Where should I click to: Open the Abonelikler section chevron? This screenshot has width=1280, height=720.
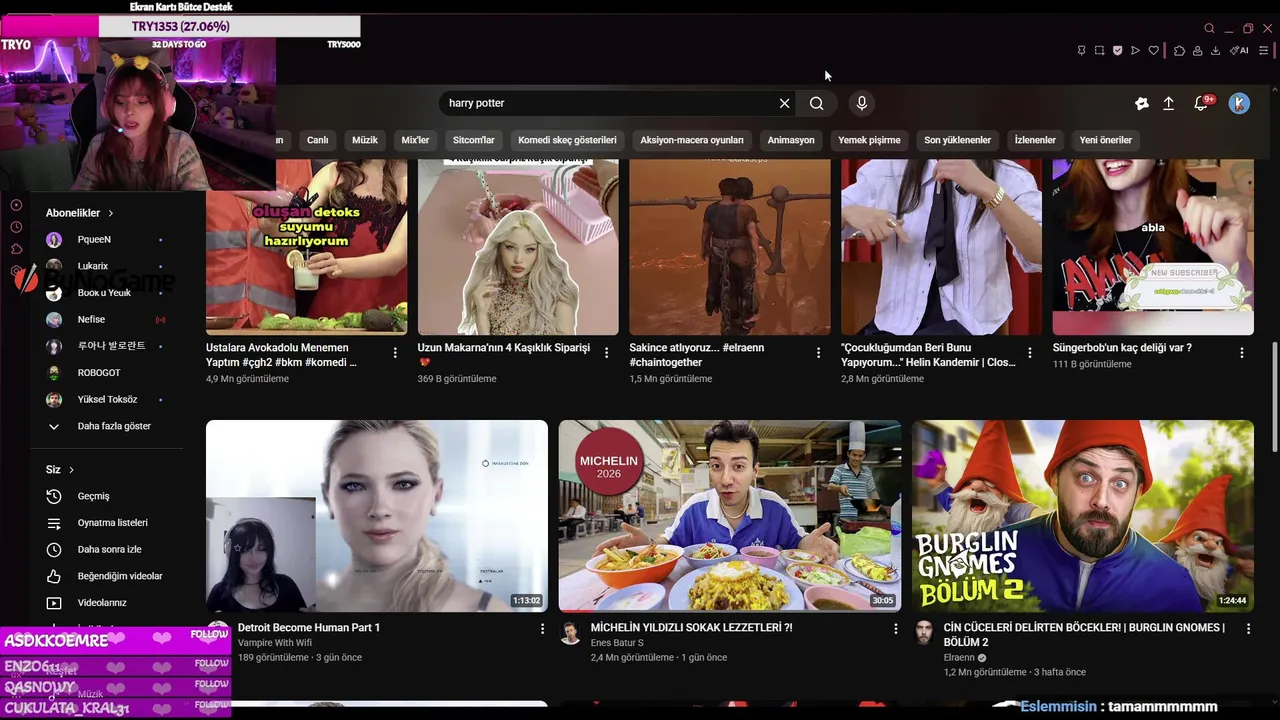tap(111, 213)
